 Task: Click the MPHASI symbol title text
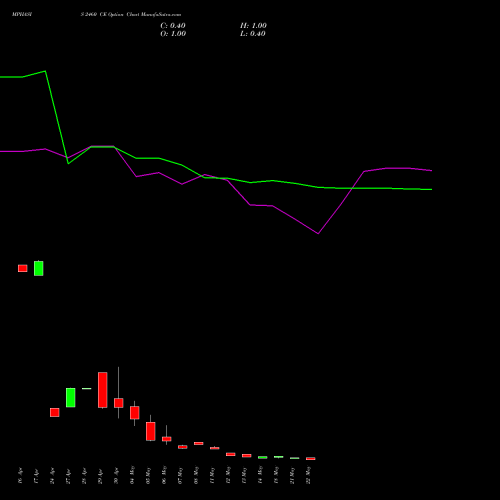coord(22,15)
